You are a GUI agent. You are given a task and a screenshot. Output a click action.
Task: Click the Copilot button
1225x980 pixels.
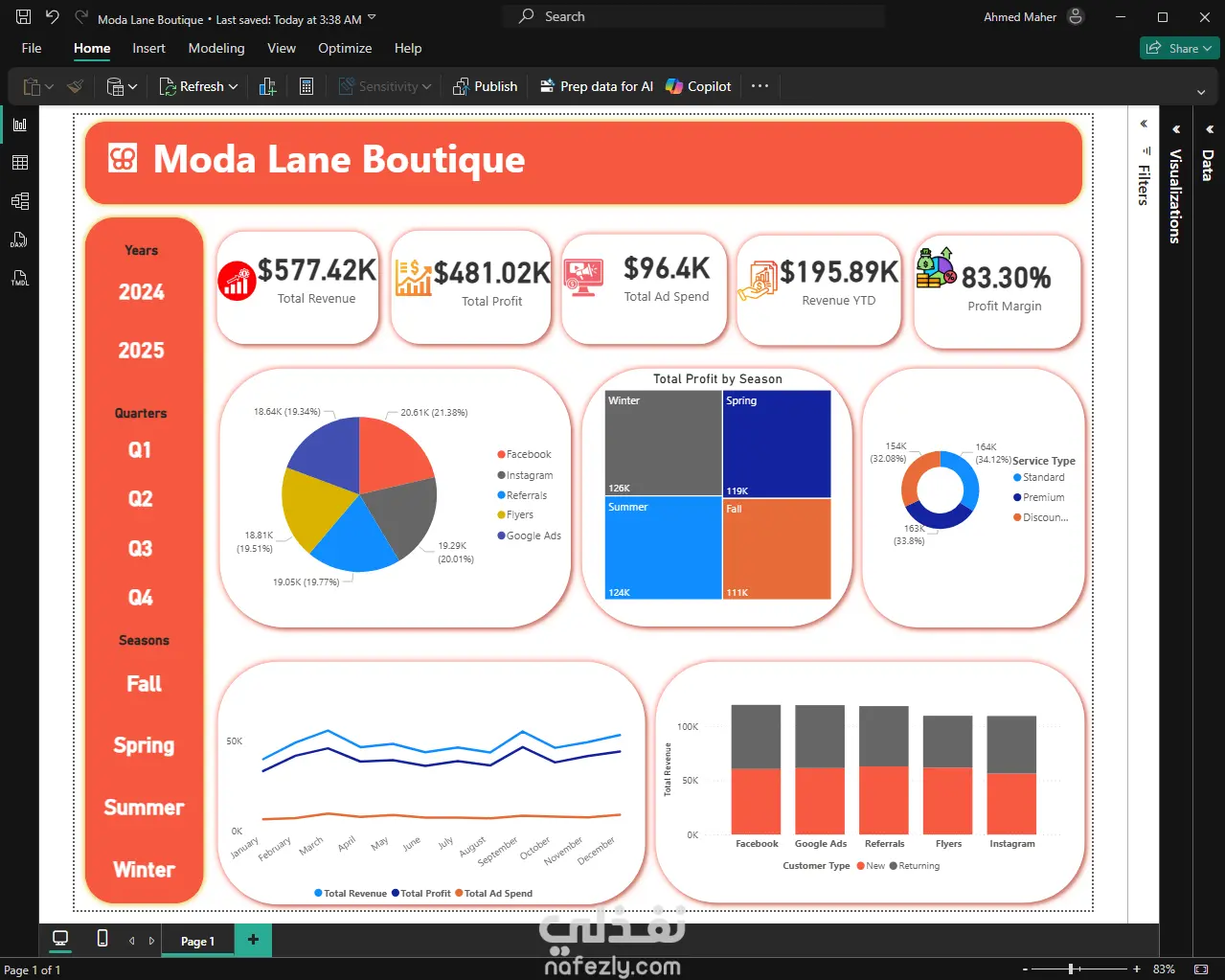(698, 86)
